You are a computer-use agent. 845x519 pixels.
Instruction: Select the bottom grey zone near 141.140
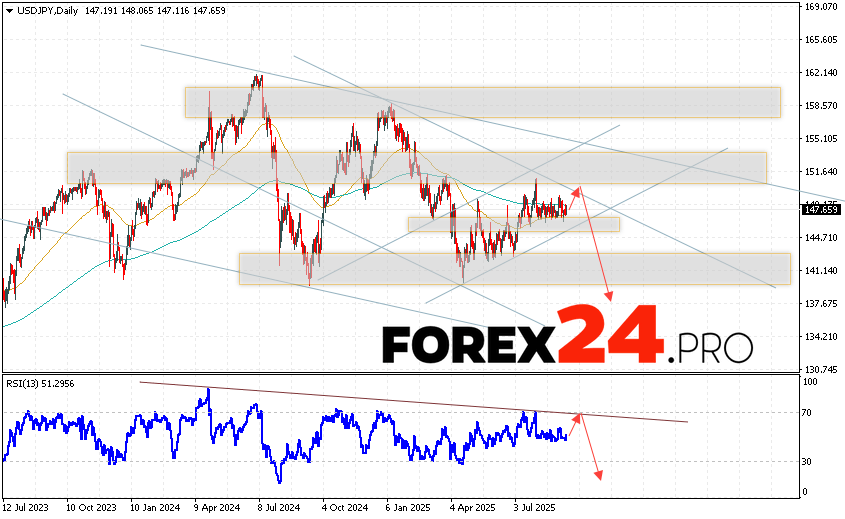[x=514, y=268]
